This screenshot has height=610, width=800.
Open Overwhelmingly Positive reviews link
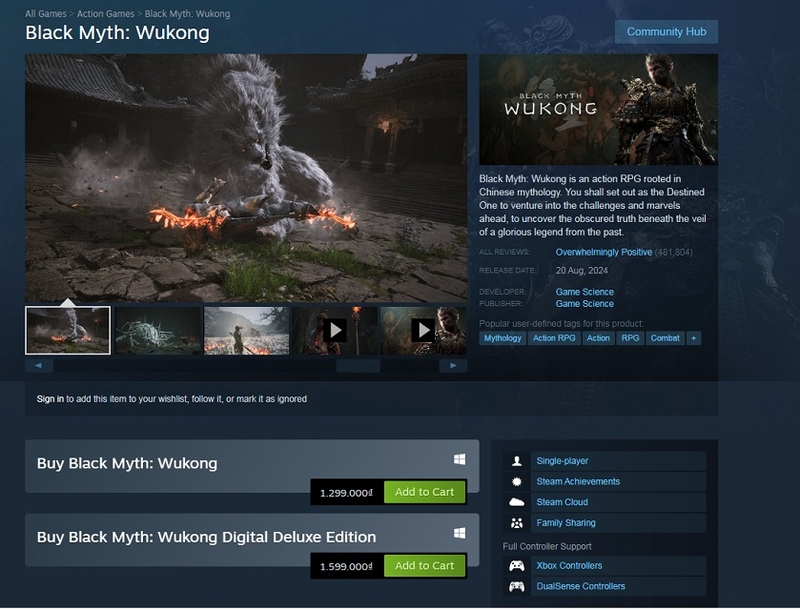tap(604, 252)
